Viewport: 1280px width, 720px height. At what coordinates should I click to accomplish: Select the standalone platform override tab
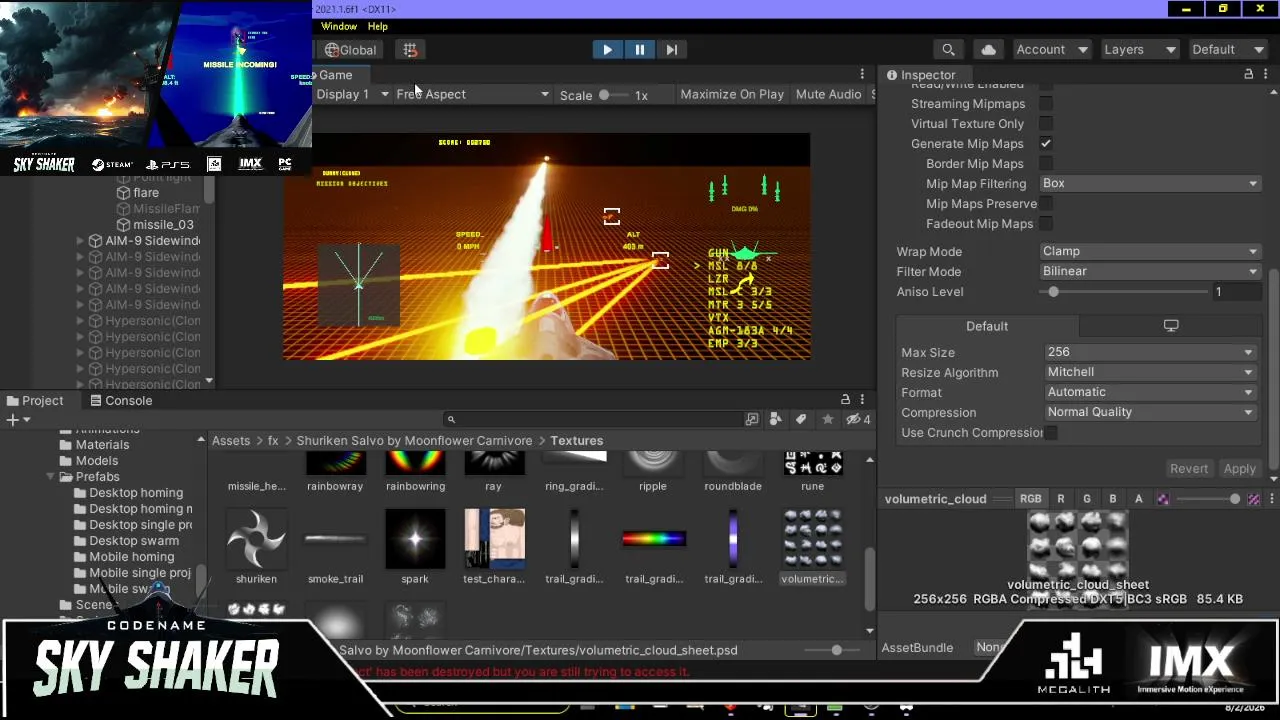(1171, 326)
